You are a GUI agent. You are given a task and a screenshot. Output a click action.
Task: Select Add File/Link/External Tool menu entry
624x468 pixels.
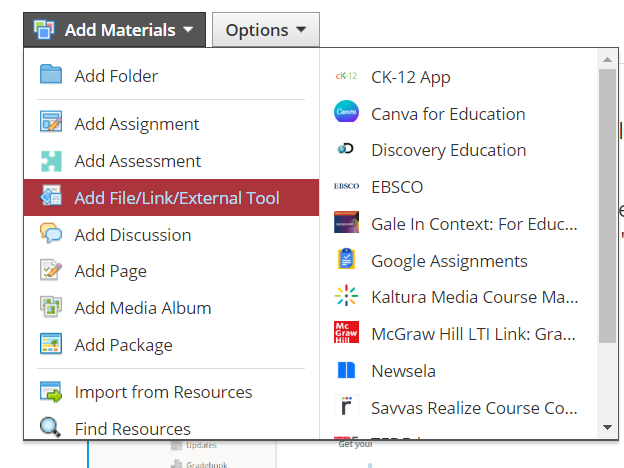[172, 197]
